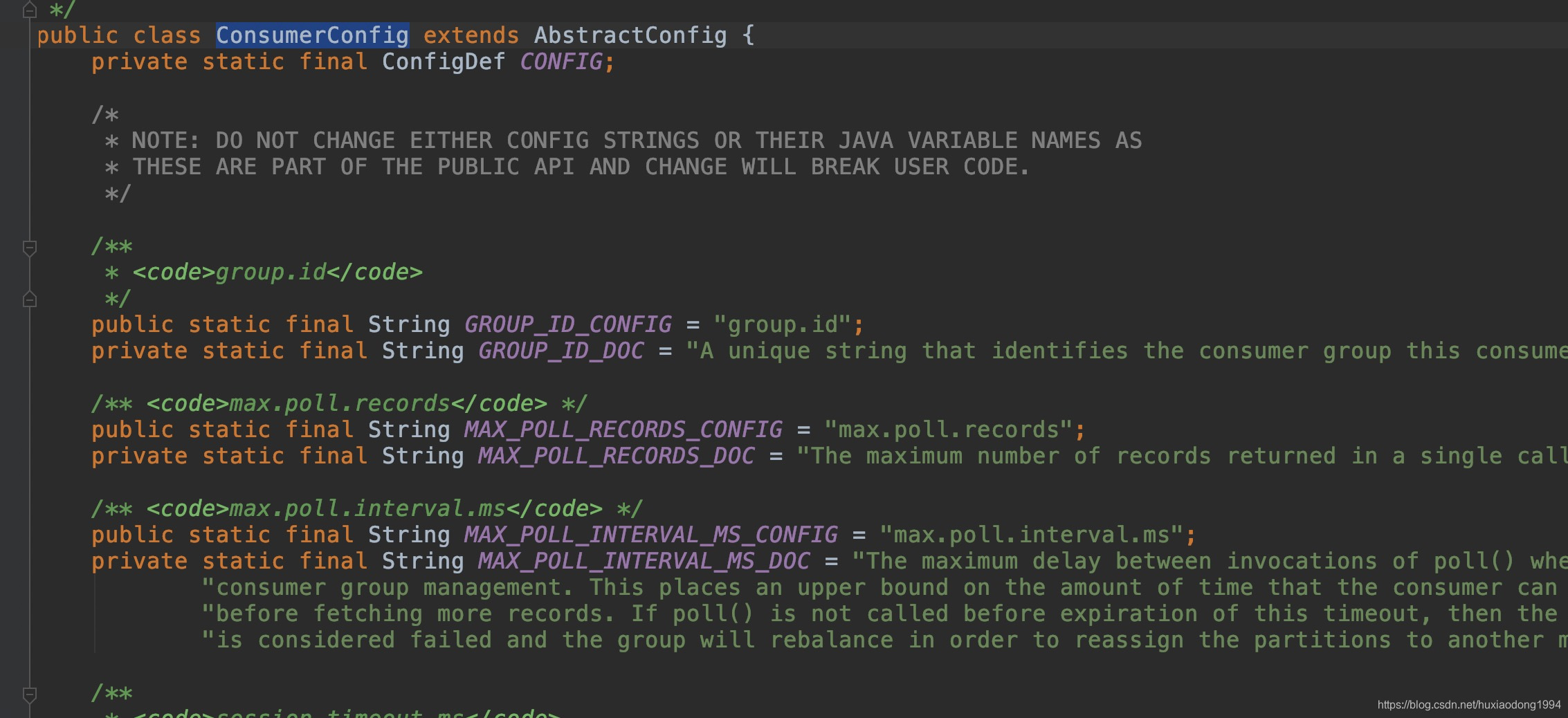Click the extends keyword in class declaration
The width and height of the screenshot is (1568, 718).
pyautogui.click(x=471, y=35)
